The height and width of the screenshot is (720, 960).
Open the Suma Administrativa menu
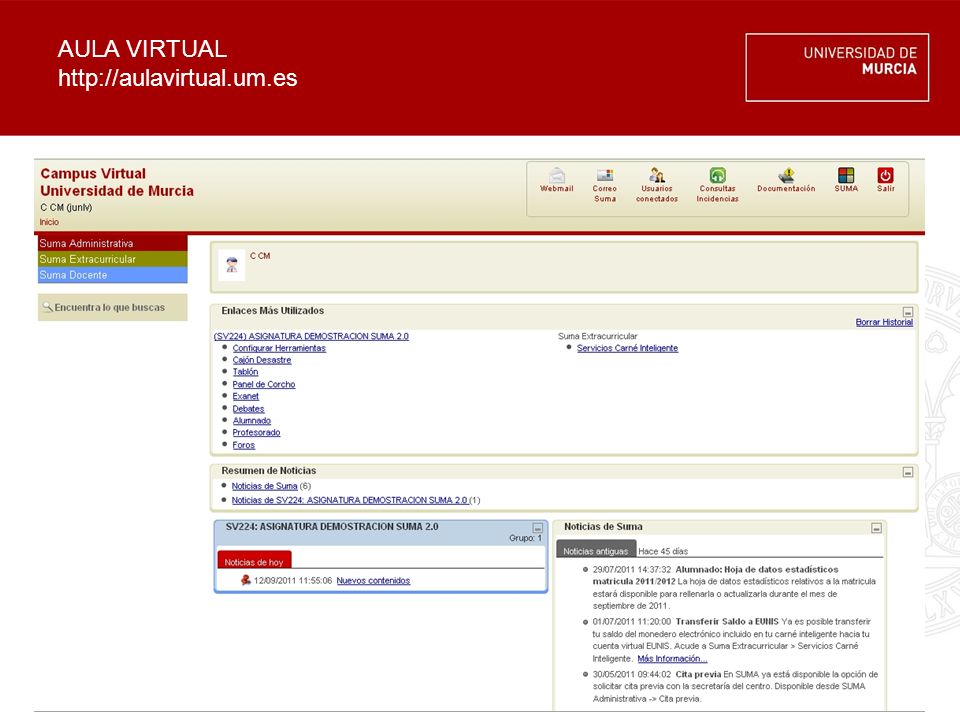coord(113,243)
